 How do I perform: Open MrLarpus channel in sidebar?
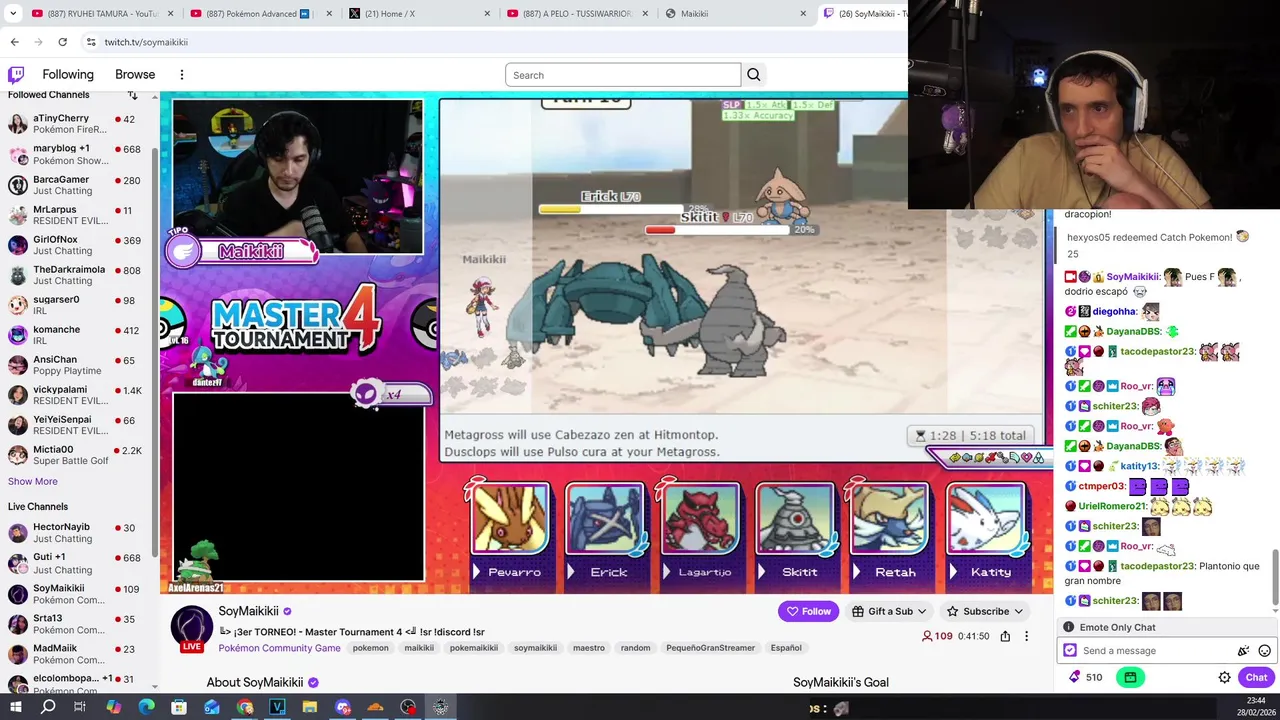tap(76, 215)
